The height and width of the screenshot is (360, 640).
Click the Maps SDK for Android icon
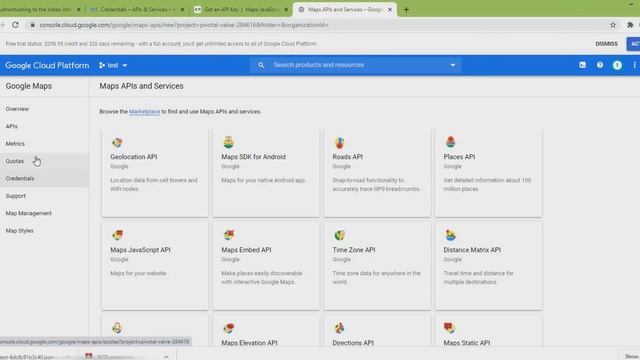[x=228, y=142]
